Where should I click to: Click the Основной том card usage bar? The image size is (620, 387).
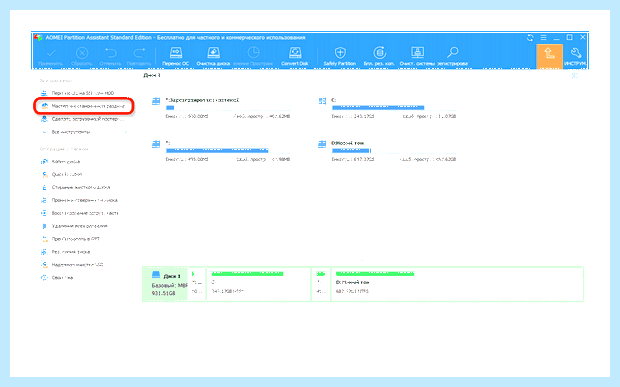click(x=394, y=151)
